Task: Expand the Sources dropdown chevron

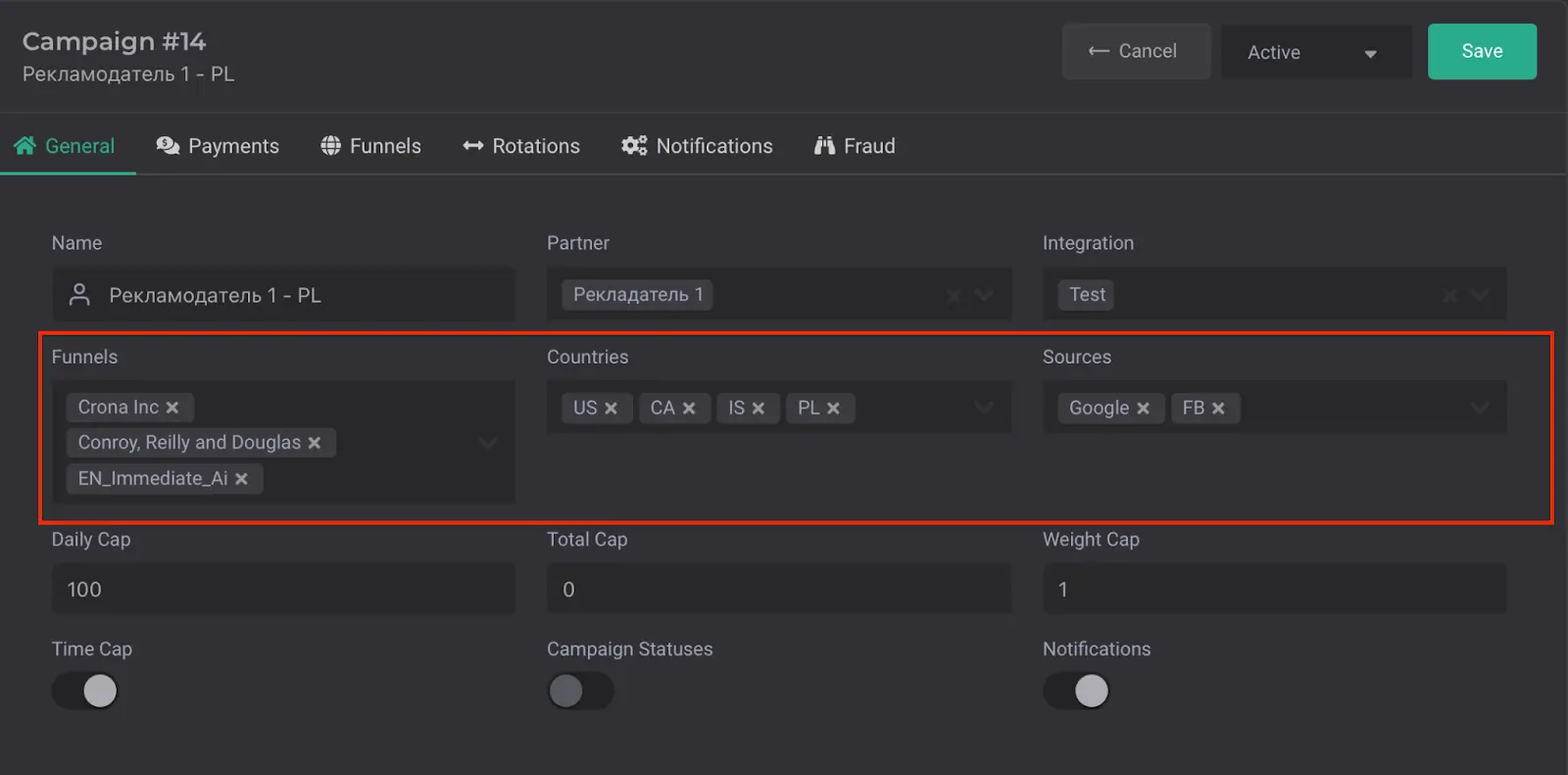Action: 1481,409
